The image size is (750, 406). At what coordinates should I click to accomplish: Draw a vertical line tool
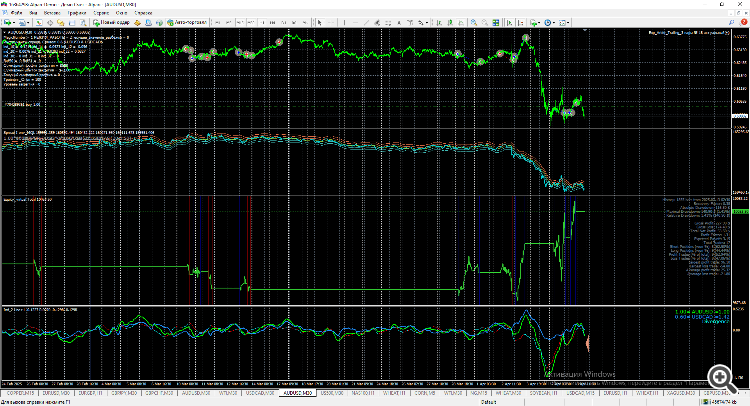(344, 22)
